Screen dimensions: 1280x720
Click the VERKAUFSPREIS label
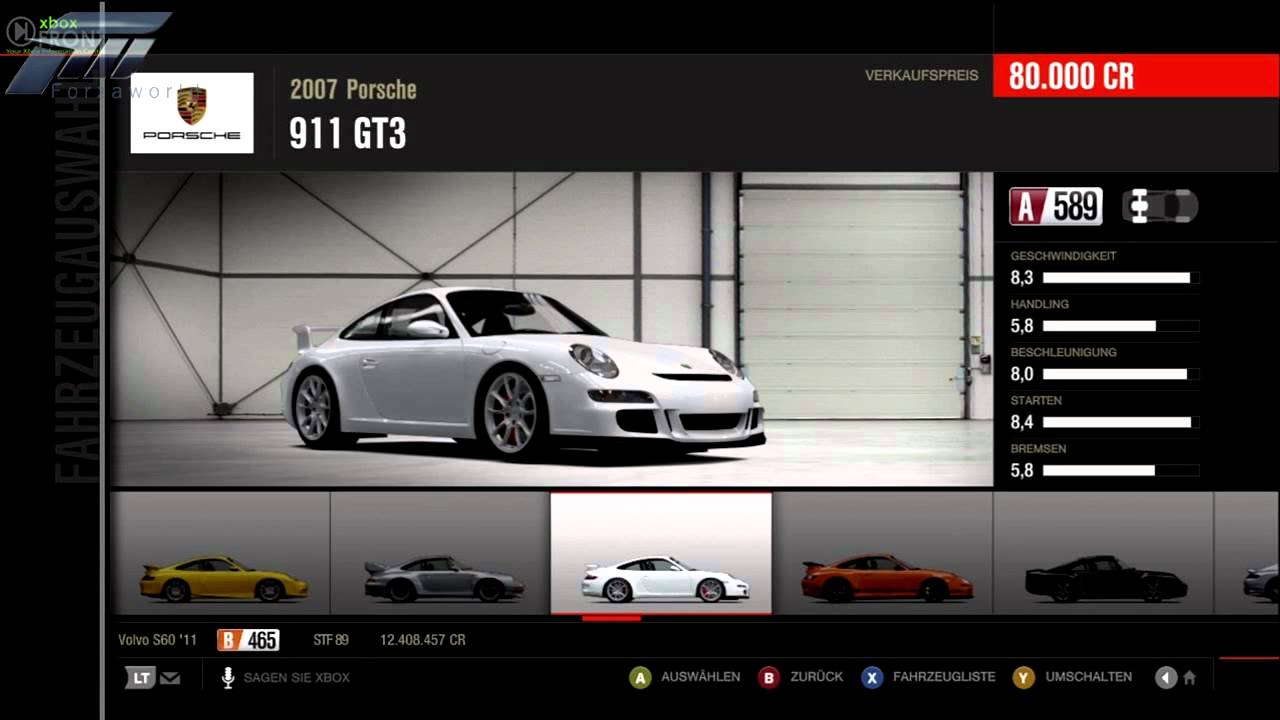922,75
